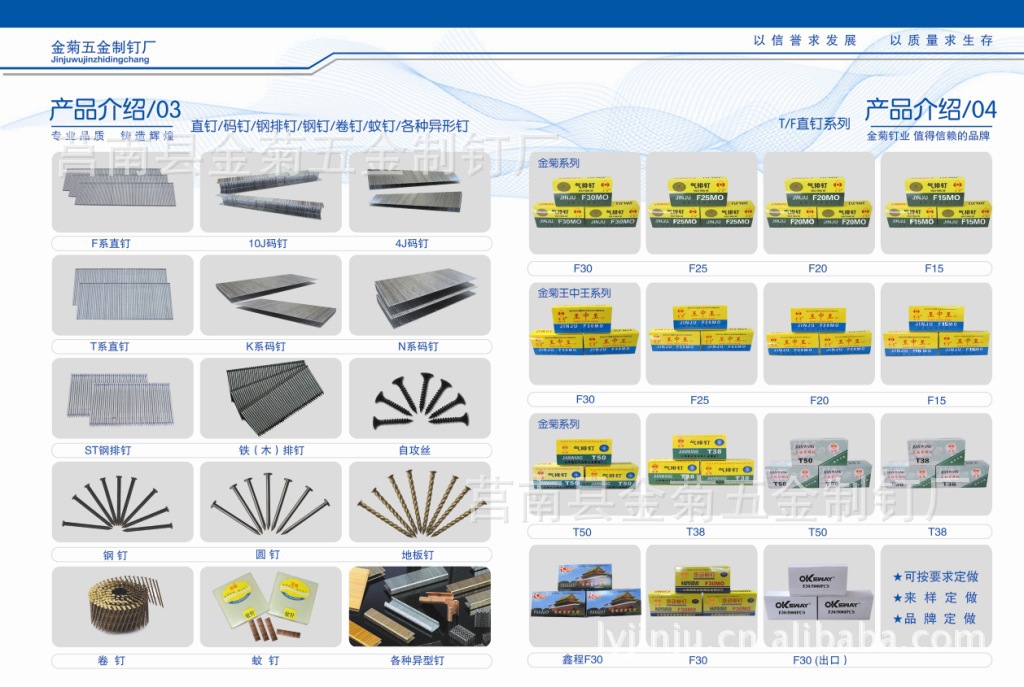
Task: Click the ★品牌定做 line
Action: click(935, 618)
